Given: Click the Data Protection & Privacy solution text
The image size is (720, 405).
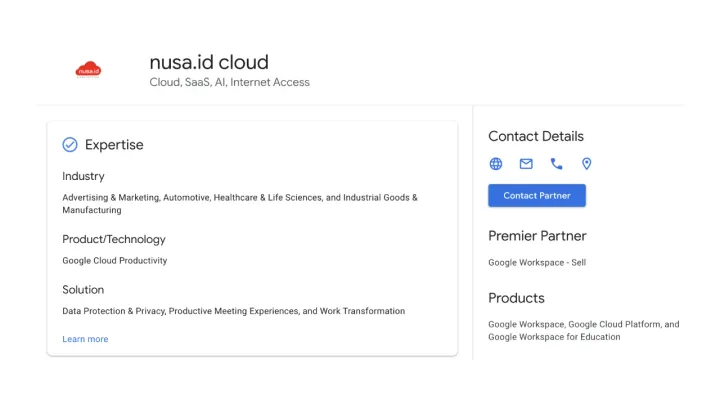Looking at the screenshot, I should (x=234, y=311).
